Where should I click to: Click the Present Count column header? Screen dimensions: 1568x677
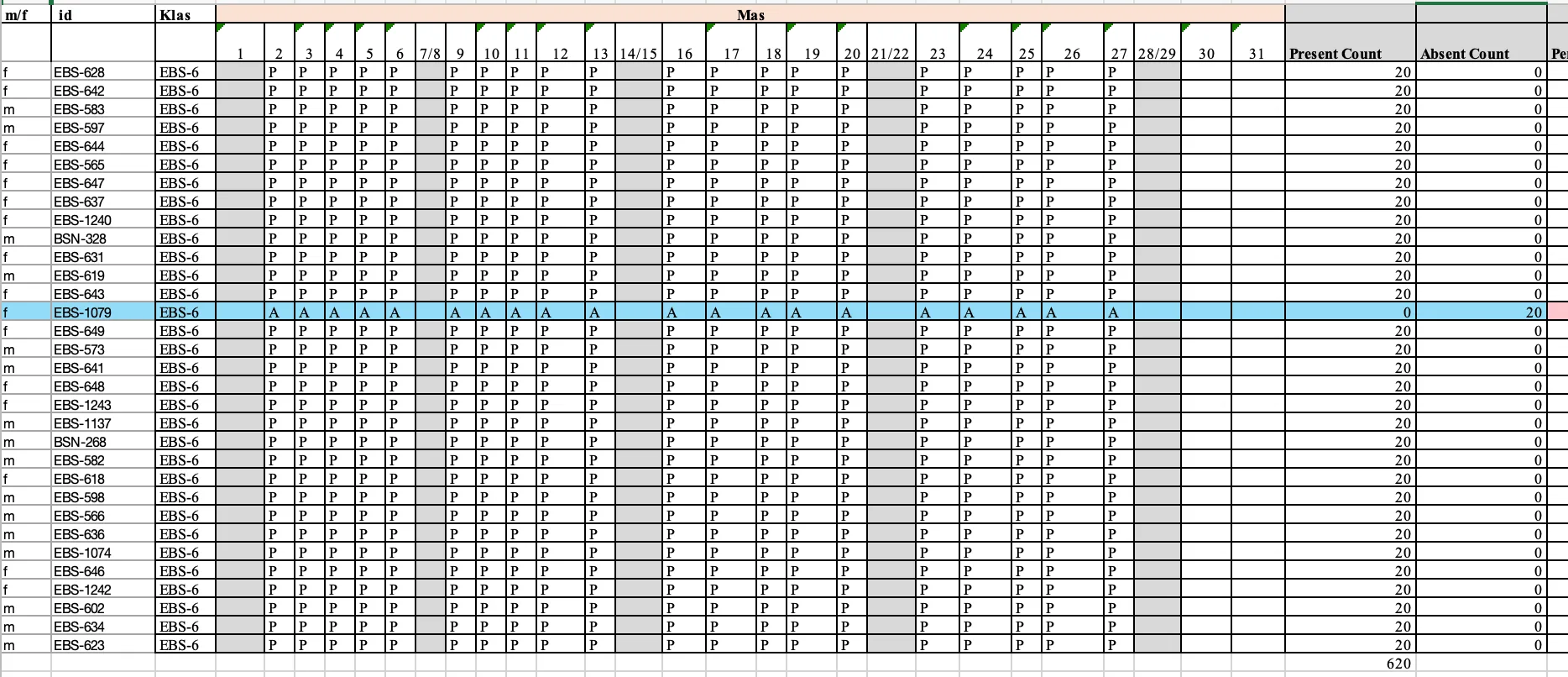[1350, 42]
